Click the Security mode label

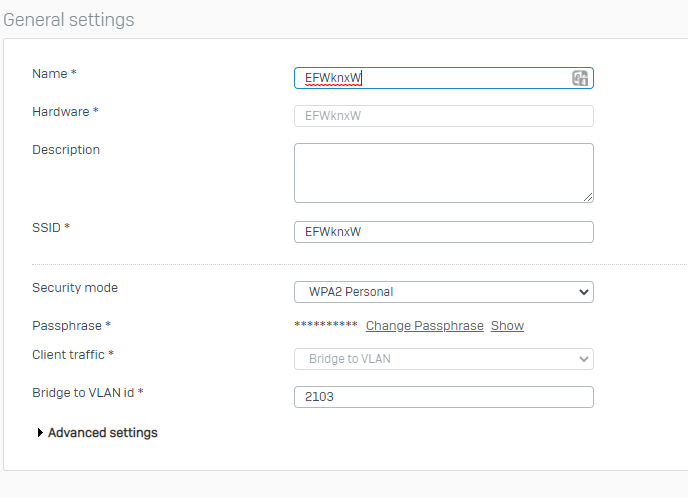tap(75, 288)
